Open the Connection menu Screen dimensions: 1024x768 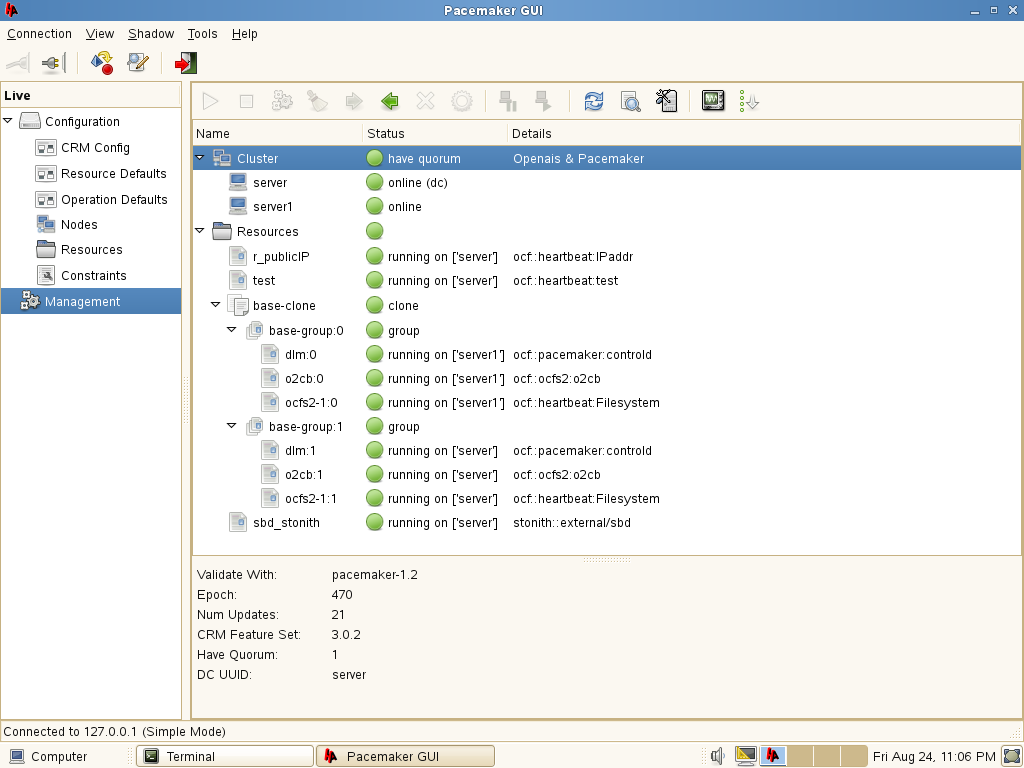pos(39,34)
